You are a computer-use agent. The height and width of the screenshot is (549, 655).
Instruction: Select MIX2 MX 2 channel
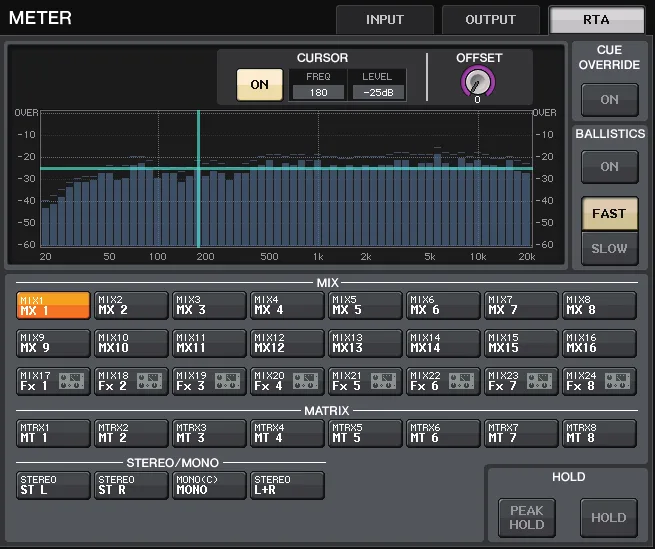pyautogui.click(x=131, y=305)
